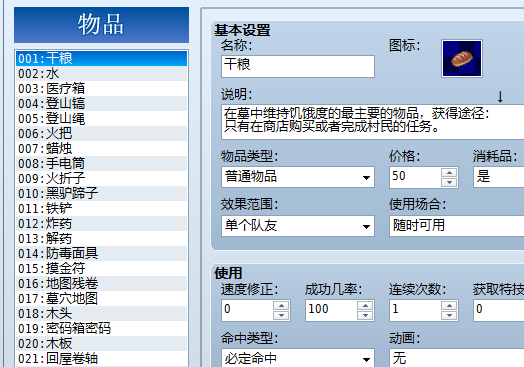524x367 pixels.
Task: Click the 连续次数 value field
Action: (x=415, y=310)
